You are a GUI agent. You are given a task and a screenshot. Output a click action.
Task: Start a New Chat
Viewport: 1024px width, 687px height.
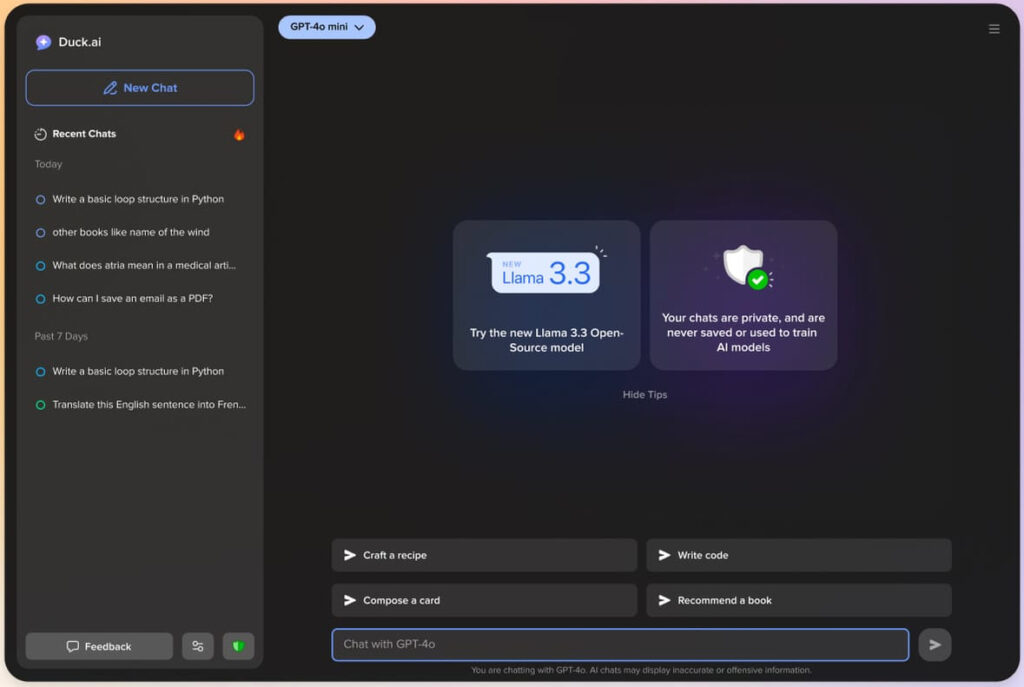pos(140,88)
